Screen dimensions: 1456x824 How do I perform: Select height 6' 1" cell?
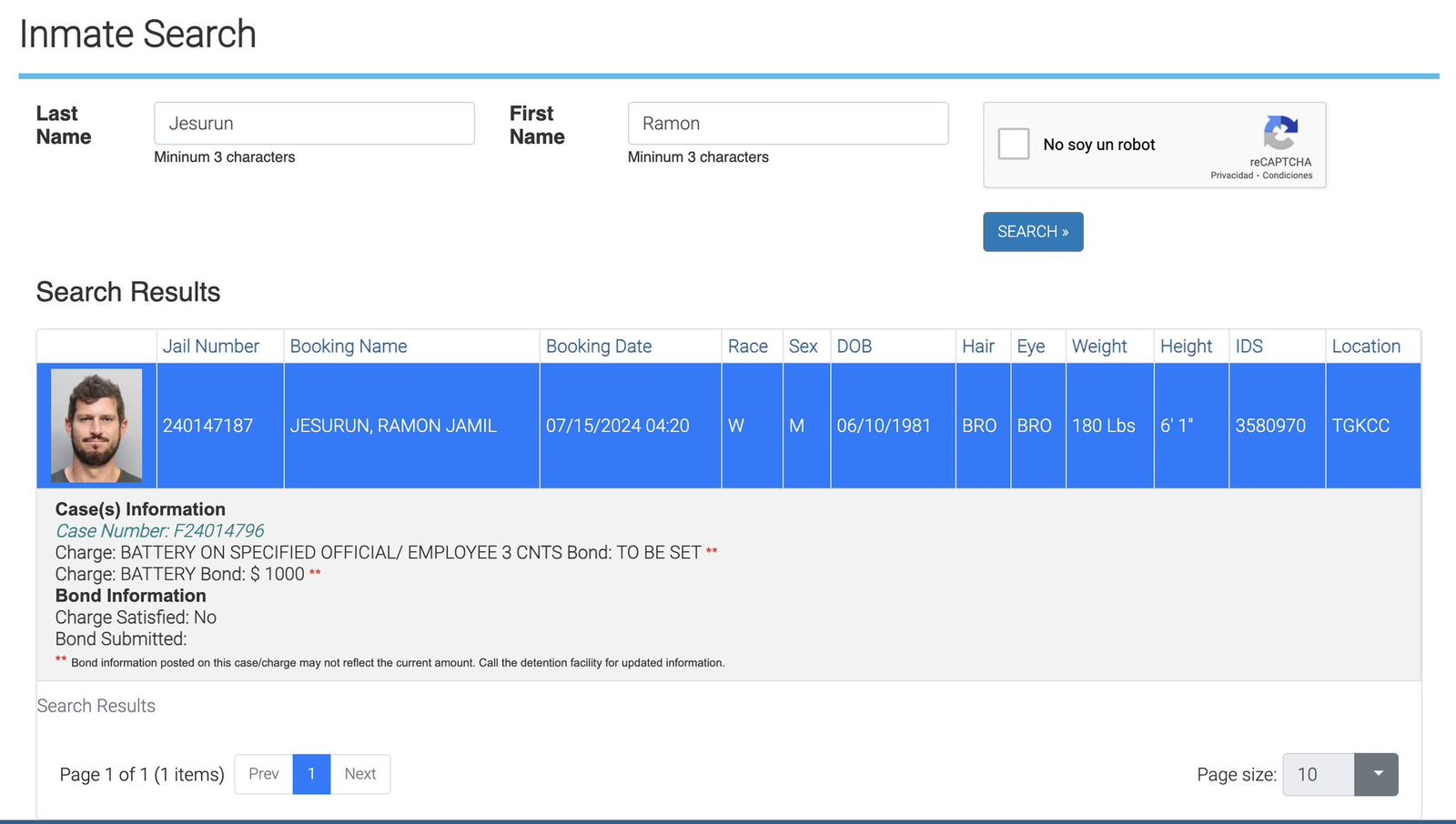coord(1191,426)
